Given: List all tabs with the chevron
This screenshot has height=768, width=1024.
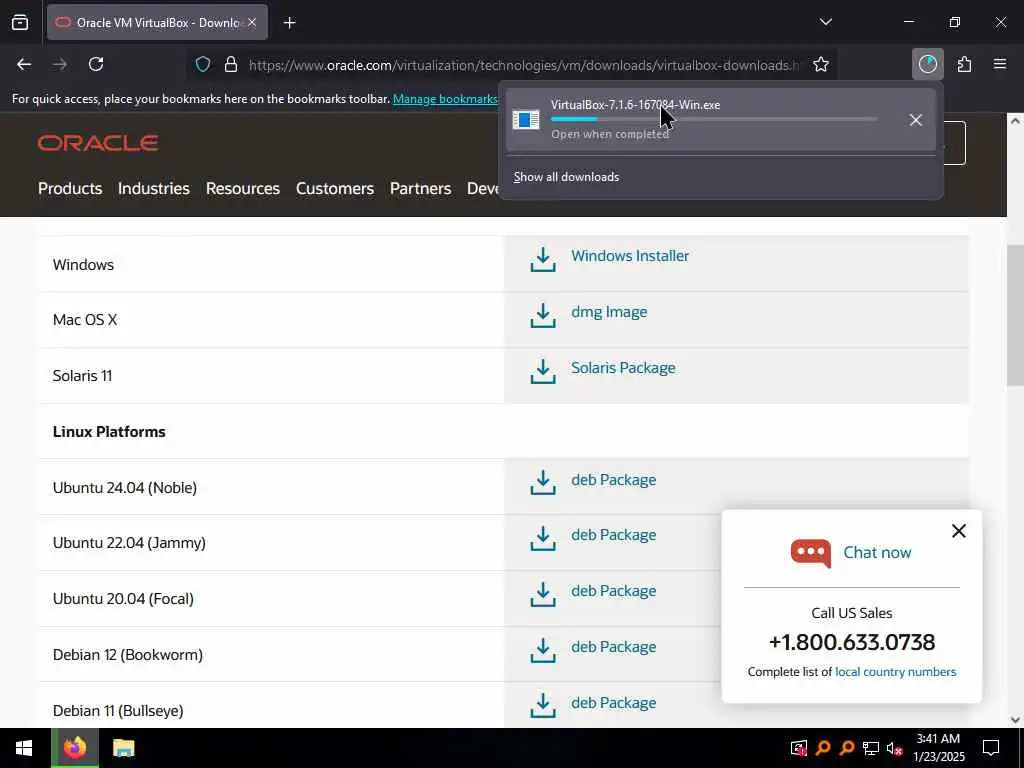Looking at the screenshot, I should pyautogui.click(x=825, y=22).
